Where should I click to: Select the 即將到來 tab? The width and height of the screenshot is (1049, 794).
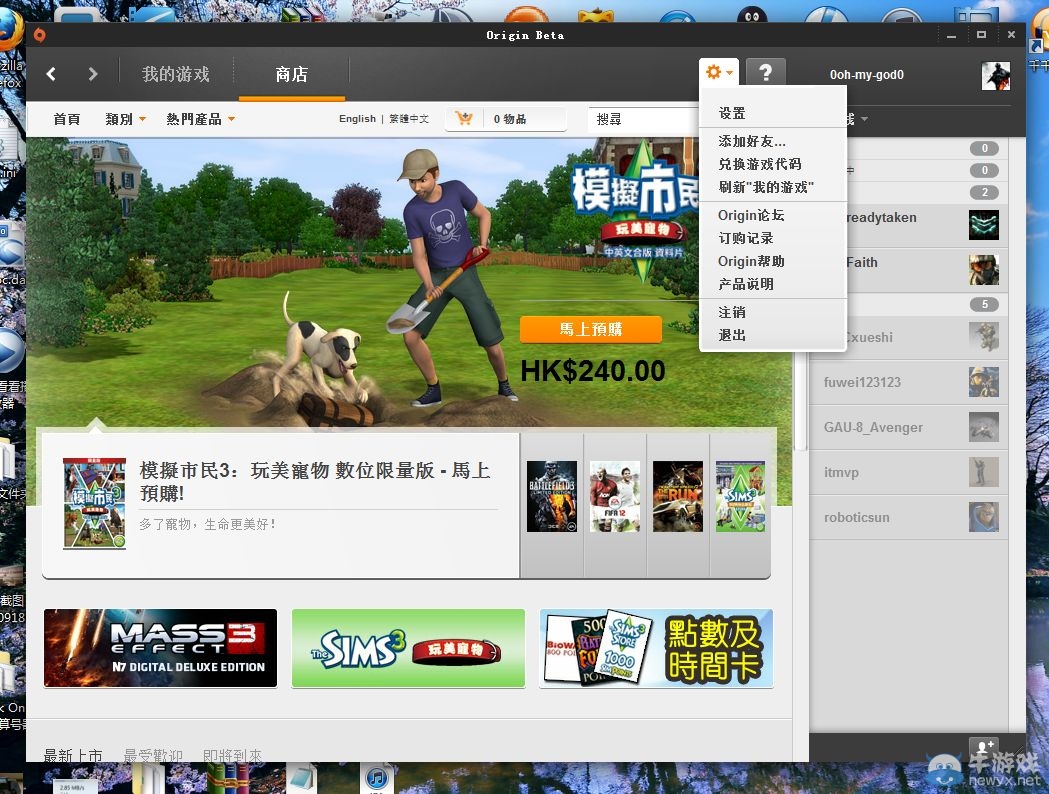232,755
